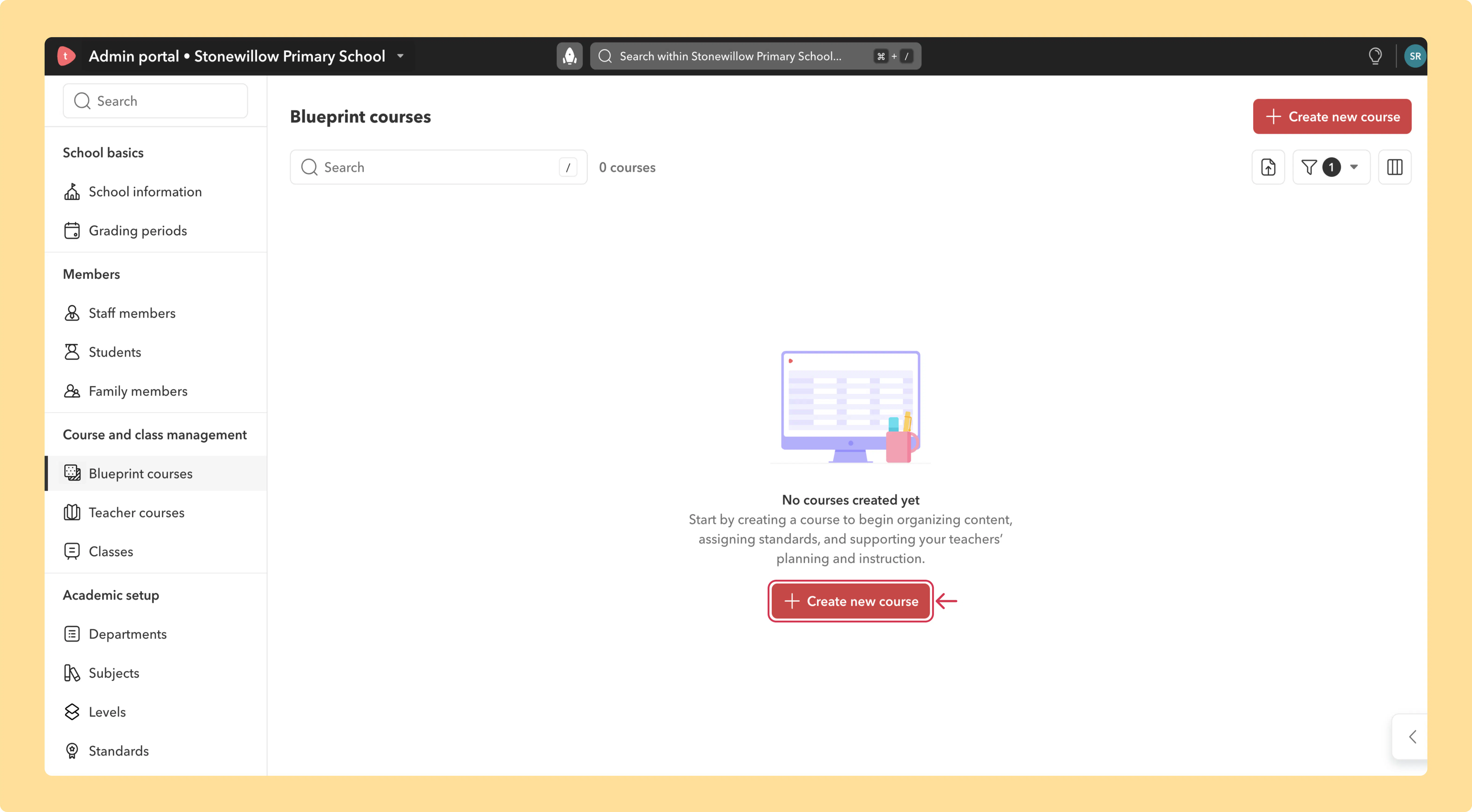Open Staff members list
Image resolution: width=1472 pixels, height=812 pixels.
point(155,313)
